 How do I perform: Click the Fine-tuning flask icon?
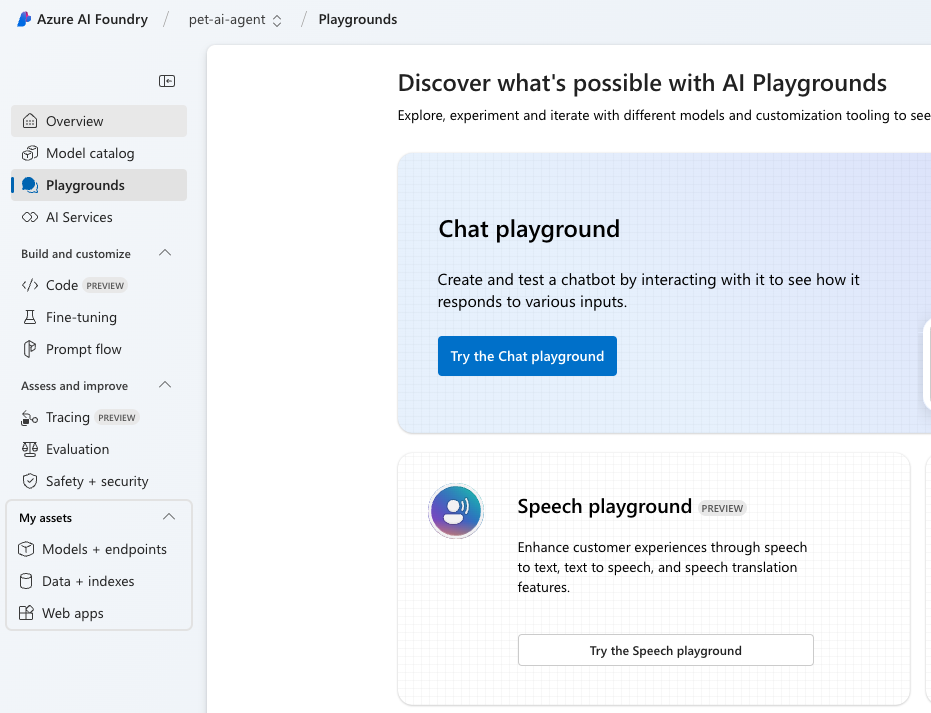(x=30, y=317)
